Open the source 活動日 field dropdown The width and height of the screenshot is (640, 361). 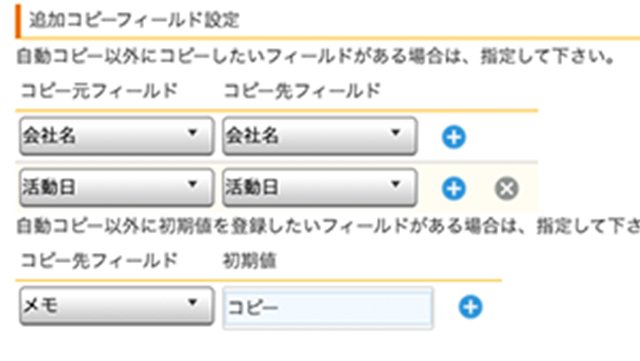[x=116, y=187]
